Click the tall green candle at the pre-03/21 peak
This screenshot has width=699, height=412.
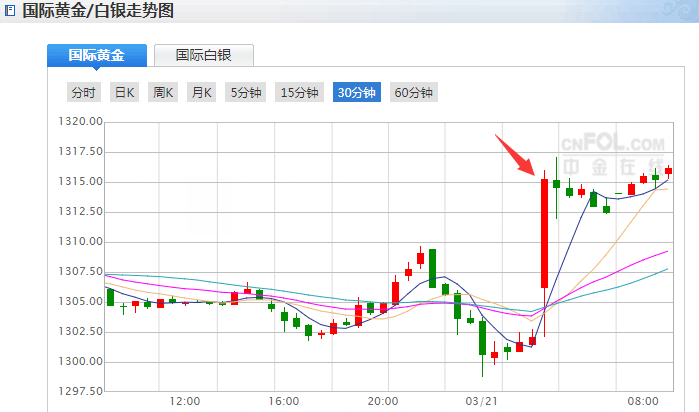point(432,268)
